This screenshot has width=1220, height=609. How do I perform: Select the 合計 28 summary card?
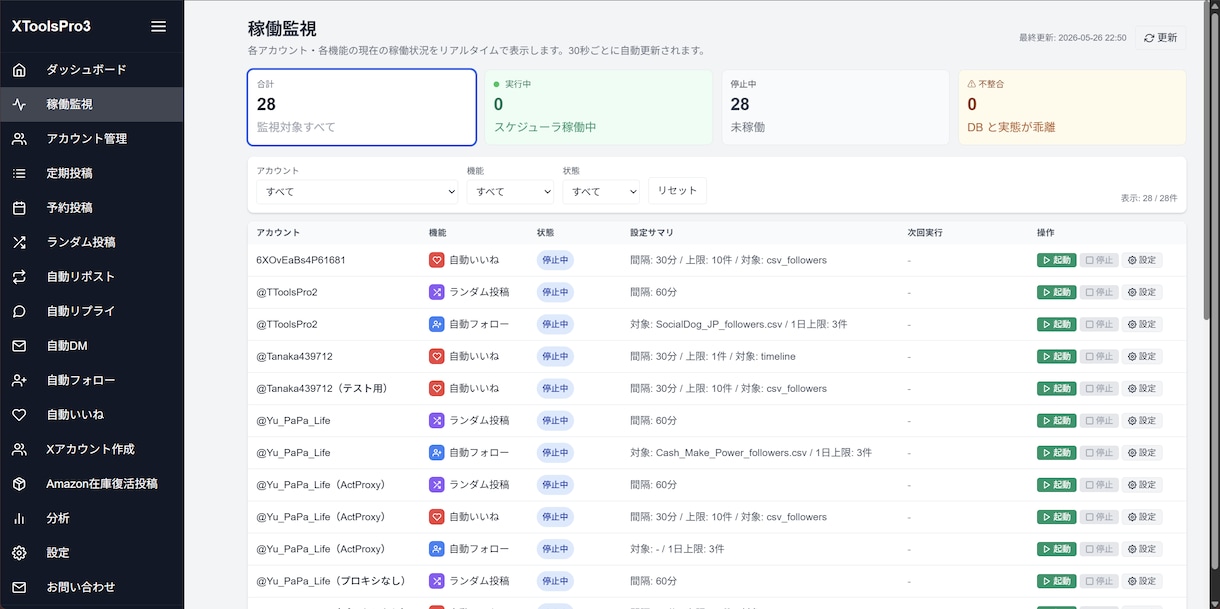click(x=361, y=107)
